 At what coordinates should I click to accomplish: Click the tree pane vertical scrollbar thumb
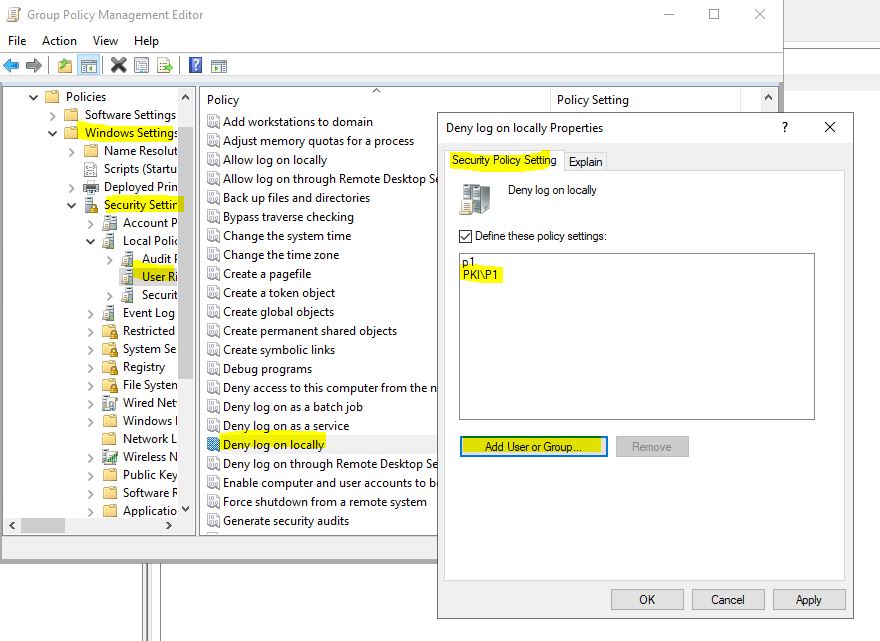pos(185,252)
